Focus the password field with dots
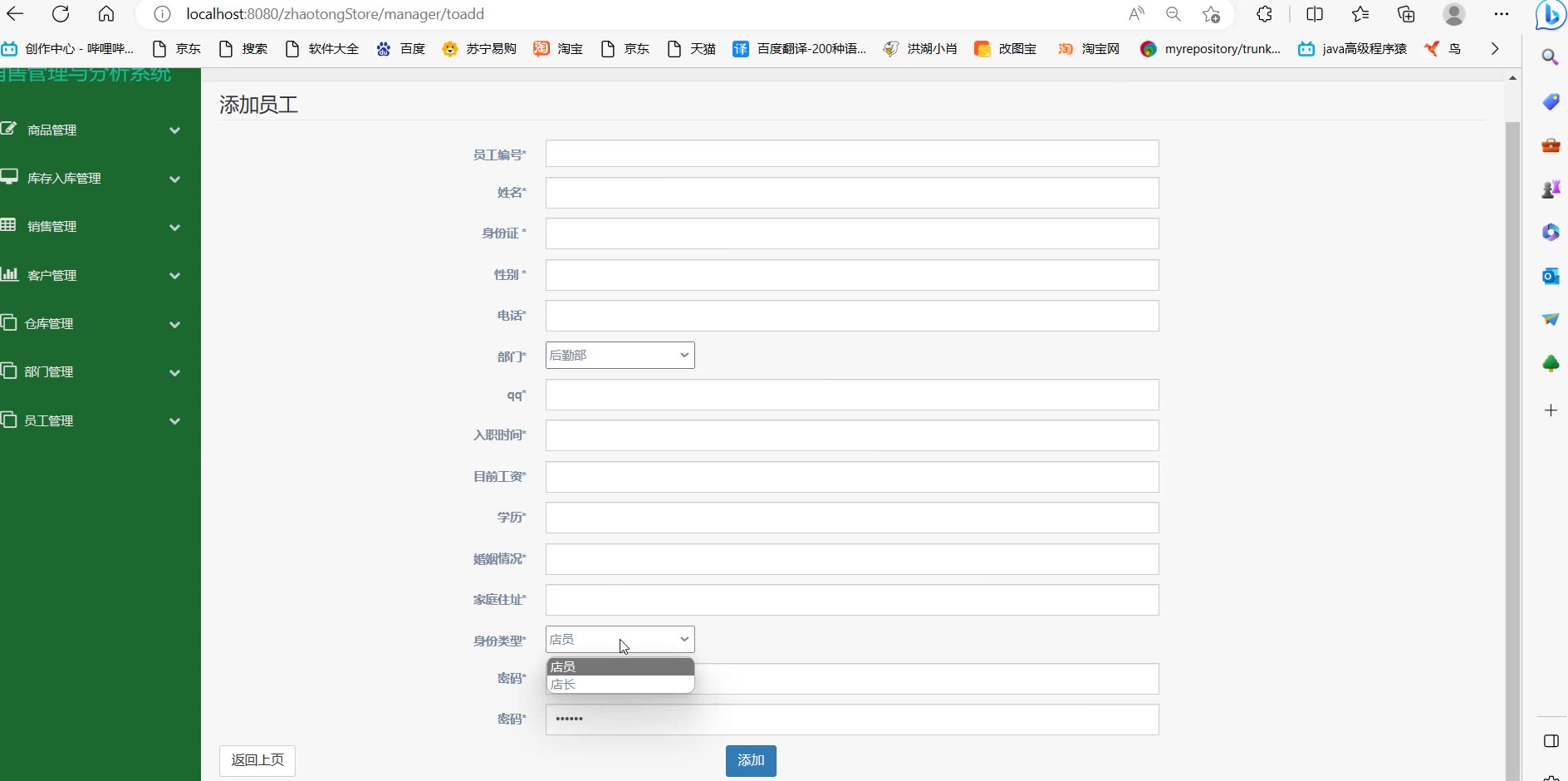The image size is (1568, 781). coord(852,720)
